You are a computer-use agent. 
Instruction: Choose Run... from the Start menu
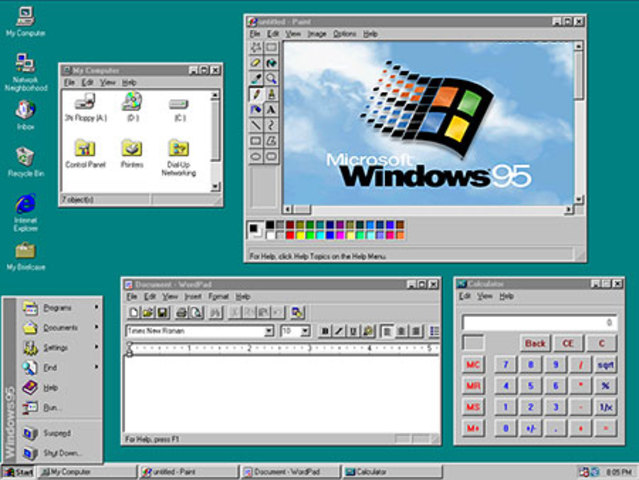tap(61, 407)
